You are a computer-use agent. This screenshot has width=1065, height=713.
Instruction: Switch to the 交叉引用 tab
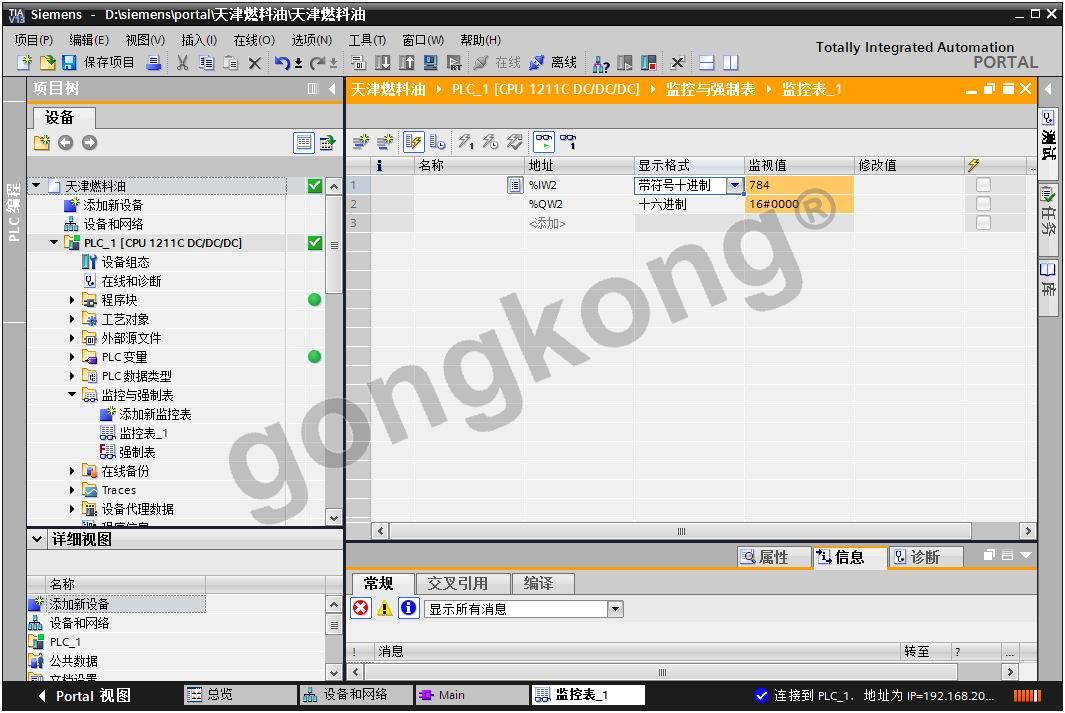click(463, 583)
